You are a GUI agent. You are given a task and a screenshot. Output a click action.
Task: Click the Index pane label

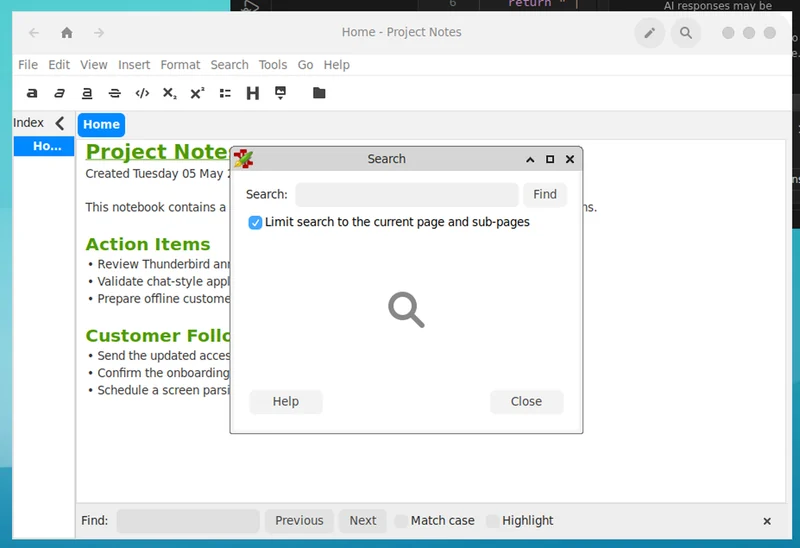click(29, 123)
